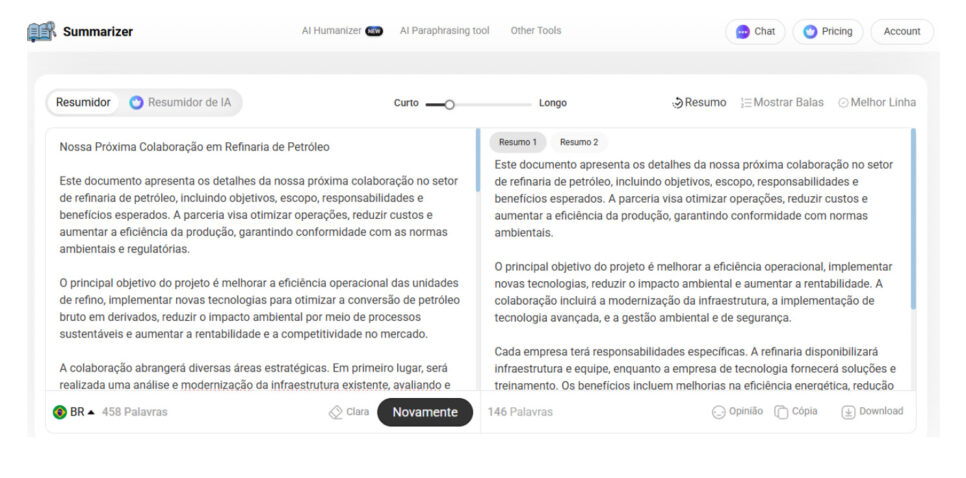Click the Brazil flag icon
This screenshot has height=478, width=966.
coord(60,412)
